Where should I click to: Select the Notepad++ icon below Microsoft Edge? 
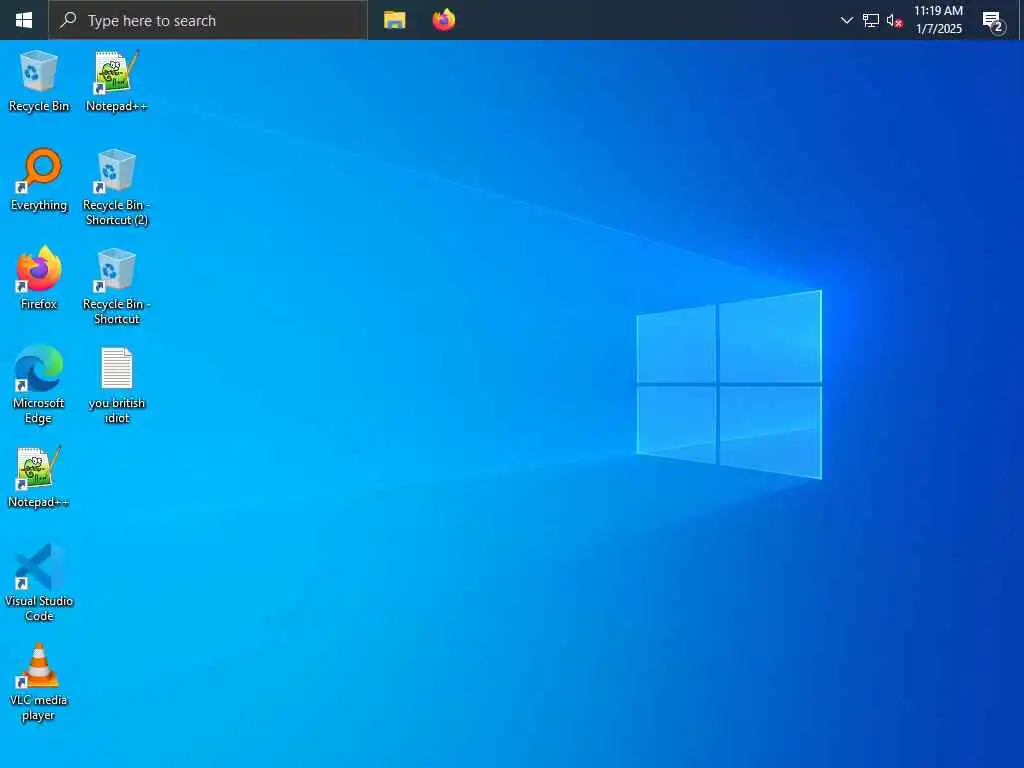[x=39, y=477]
